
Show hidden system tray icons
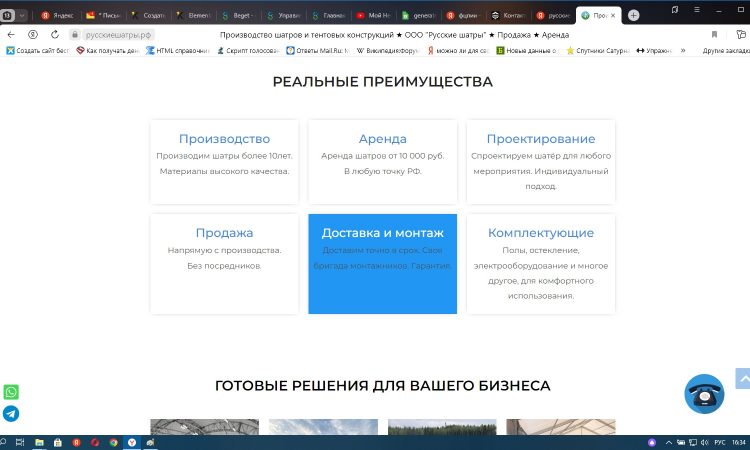point(669,442)
